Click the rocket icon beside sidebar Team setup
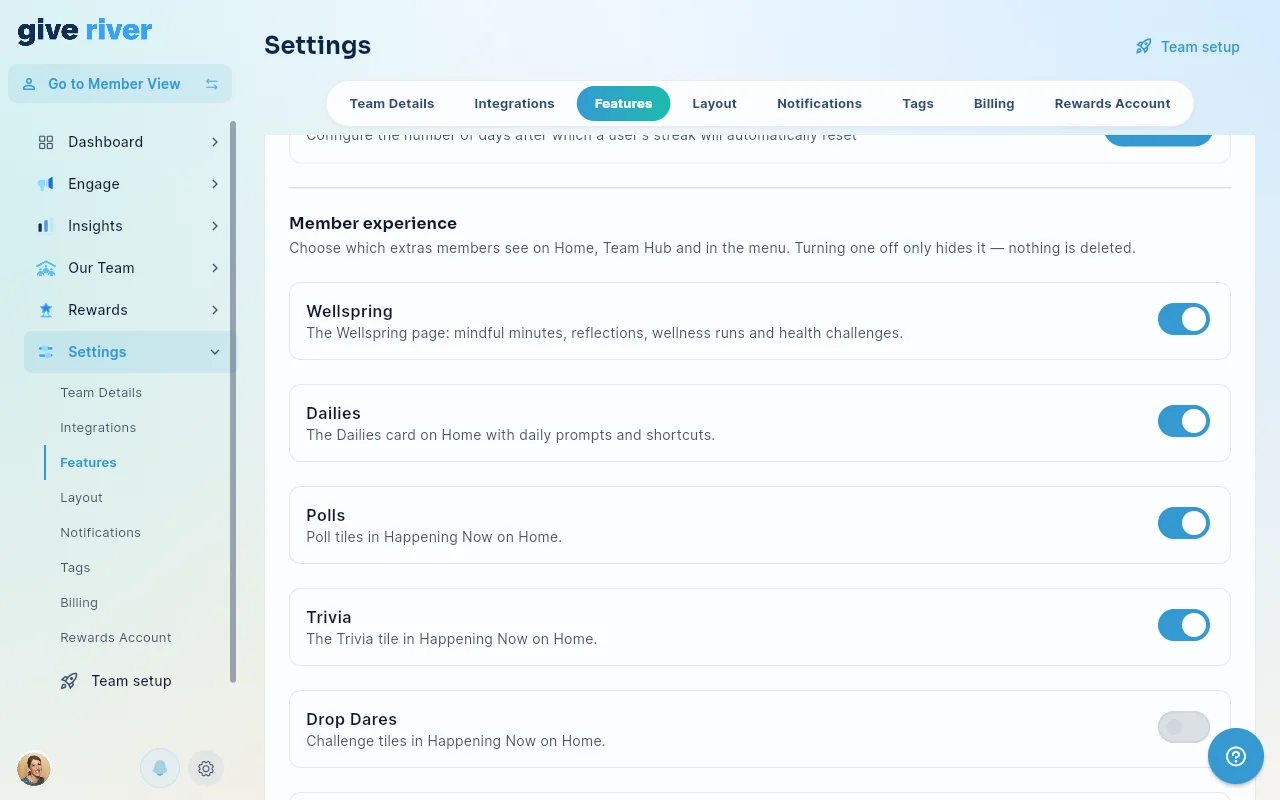Viewport: 1280px width, 800px height. [x=69, y=681]
